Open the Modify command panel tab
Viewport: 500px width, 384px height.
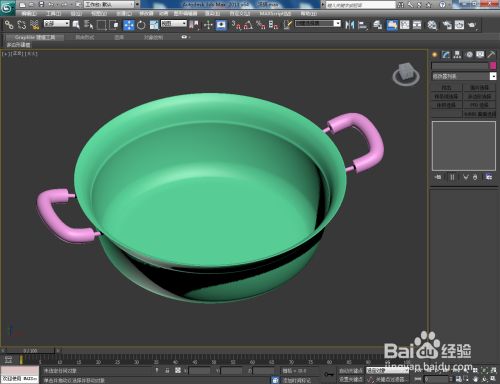[x=446, y=55]
